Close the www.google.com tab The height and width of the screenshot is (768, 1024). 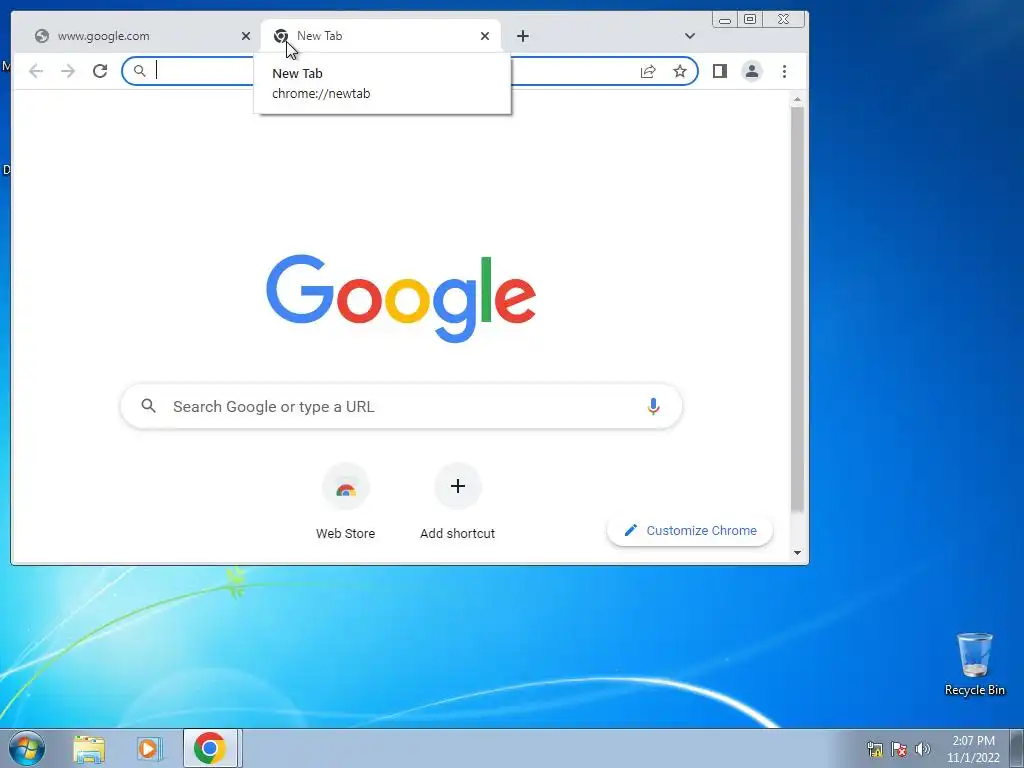tap(246, 36)
